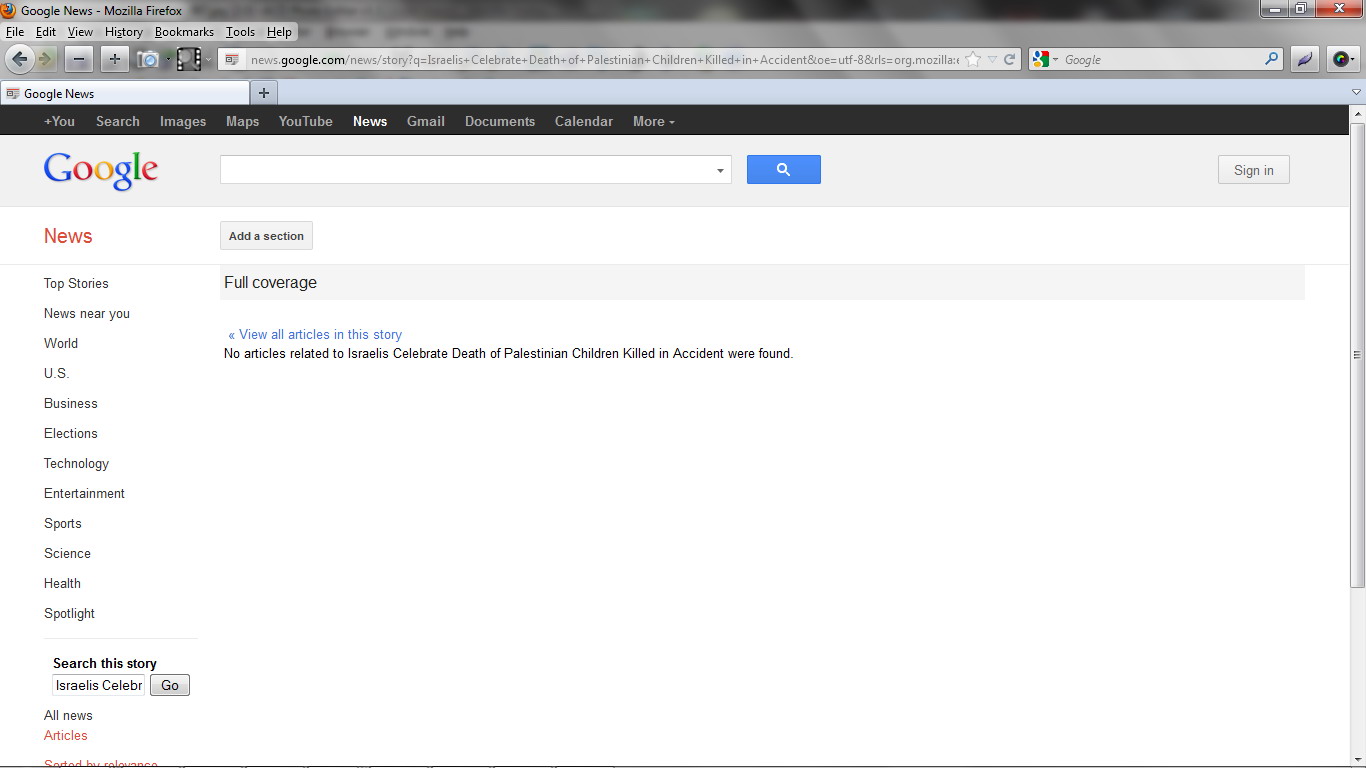The image size is (1366, 768).
Task: Click the Firefox logo in the title bar
Action: [9, 10]
